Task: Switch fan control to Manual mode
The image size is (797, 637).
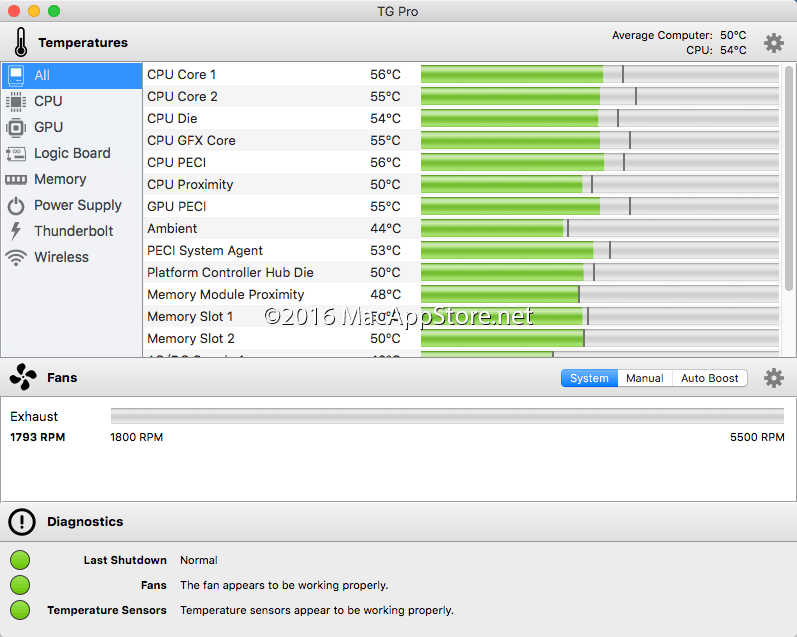Action: tap(644, 378)
